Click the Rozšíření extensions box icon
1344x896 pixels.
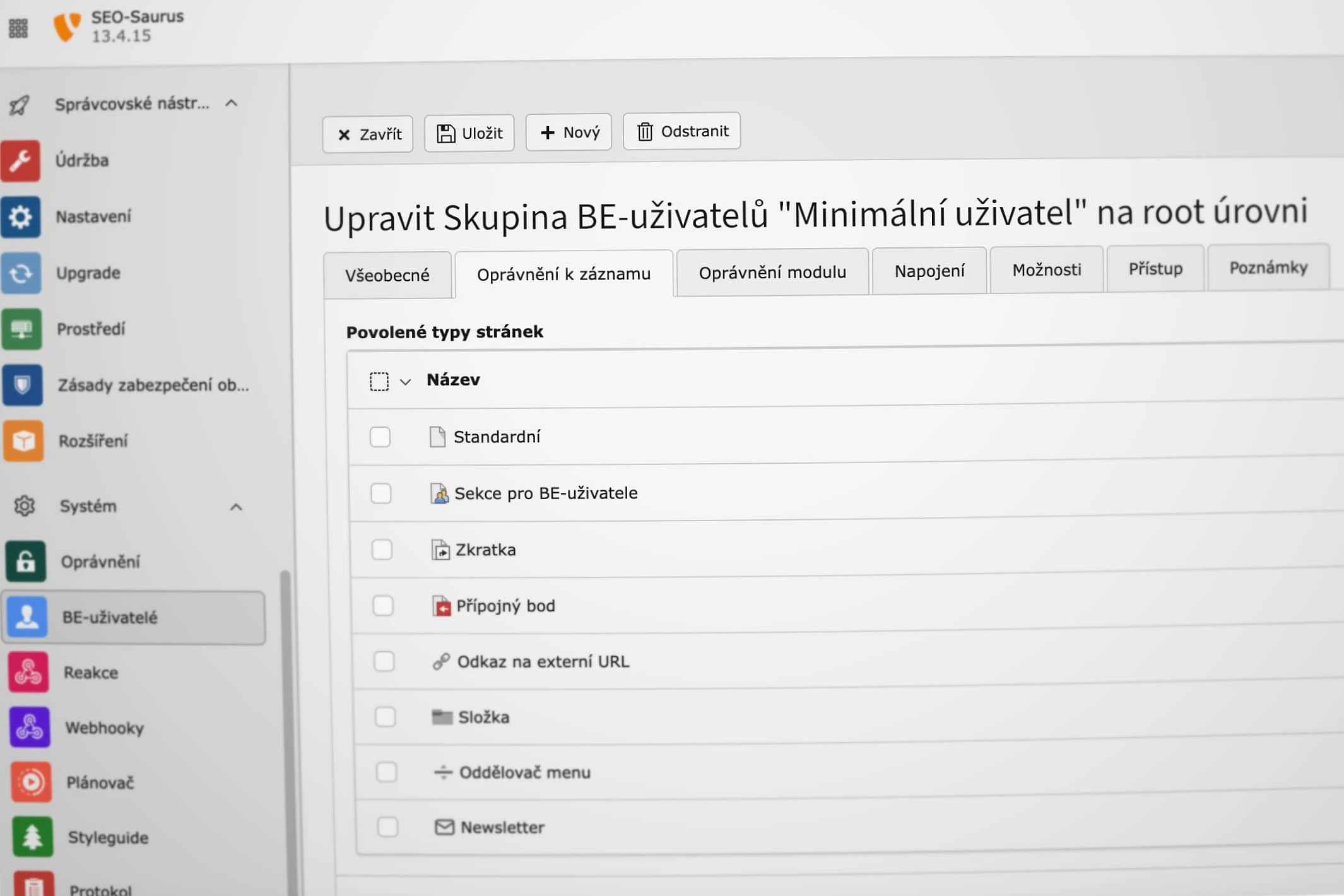(23, 441)
